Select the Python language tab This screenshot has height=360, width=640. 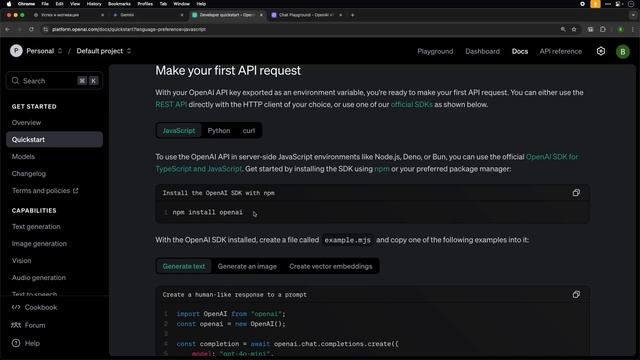[x=219, y=131]
